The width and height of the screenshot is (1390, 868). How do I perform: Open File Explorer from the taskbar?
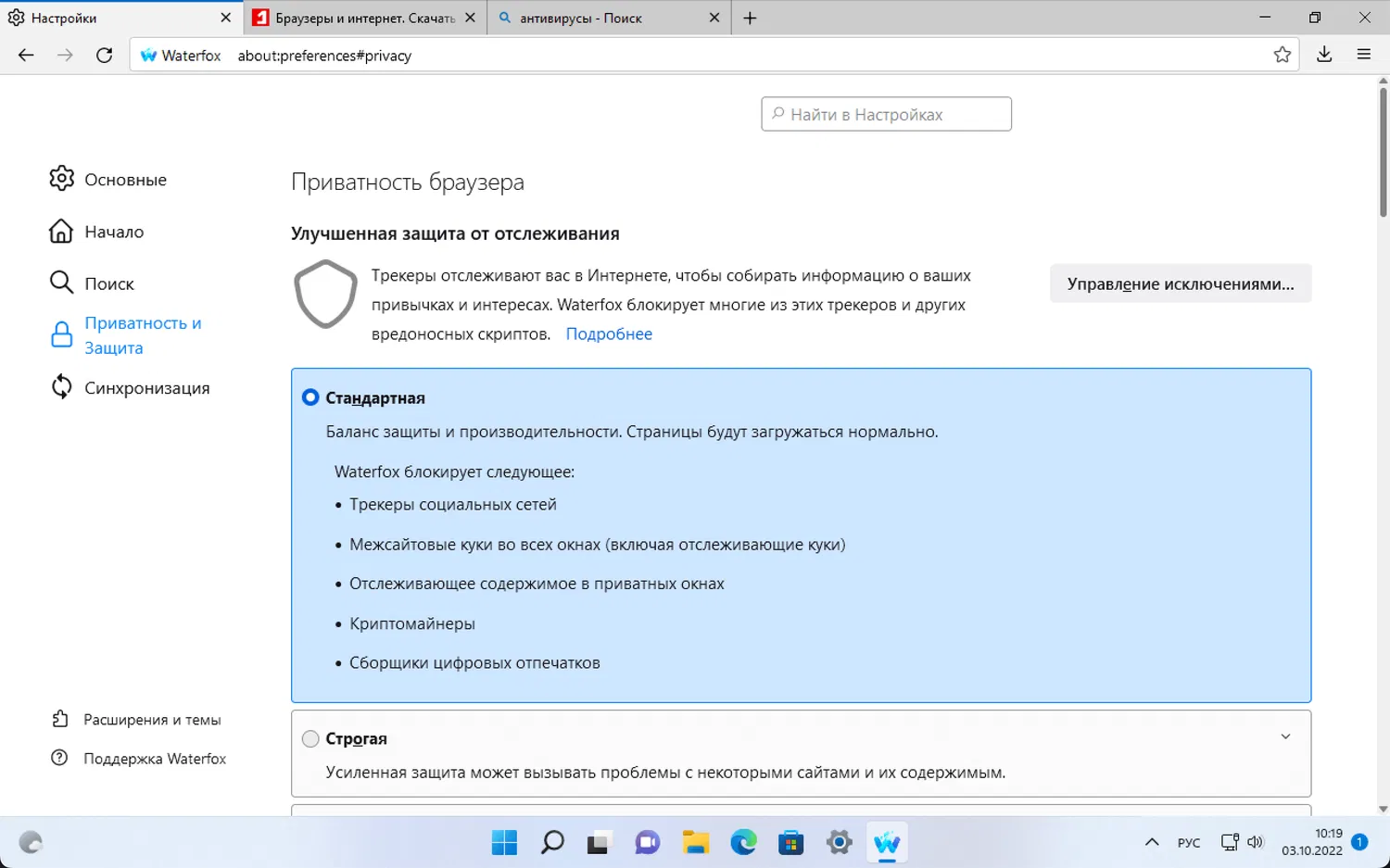[x=695, y=842]
